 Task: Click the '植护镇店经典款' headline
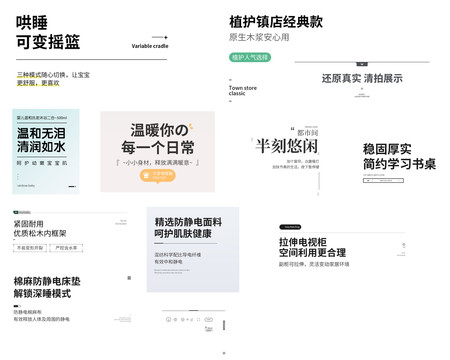point(276,22)
